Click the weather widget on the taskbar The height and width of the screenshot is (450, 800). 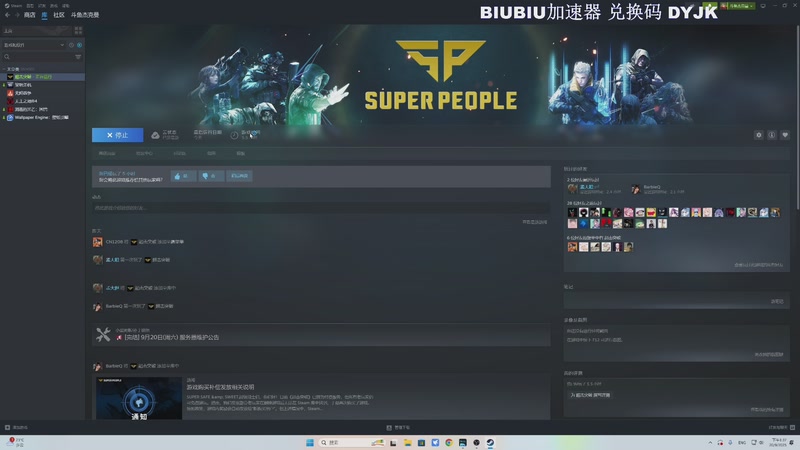coord(15,442)
